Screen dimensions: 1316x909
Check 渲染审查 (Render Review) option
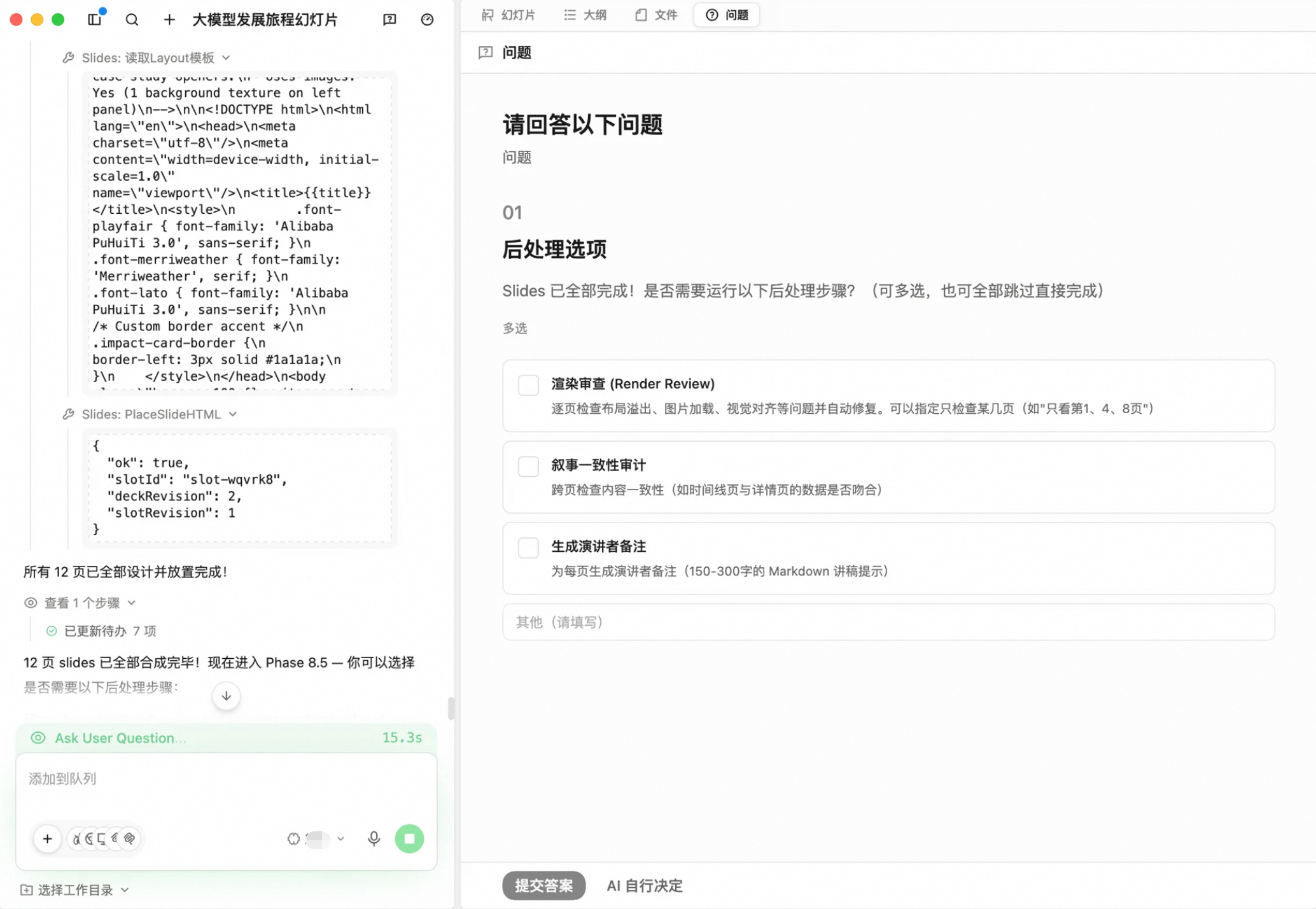(x=528, y=385)
